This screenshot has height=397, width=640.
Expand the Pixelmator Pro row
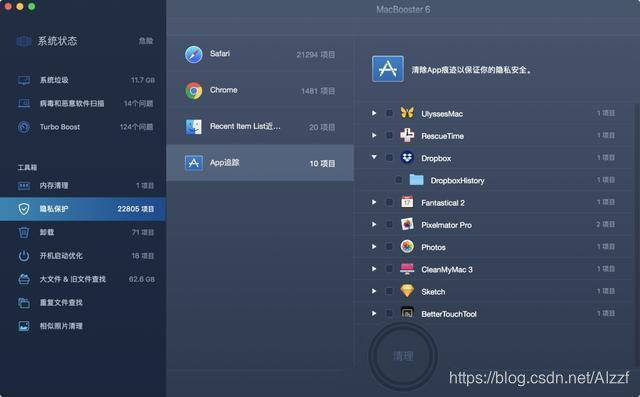[x=374, y=224]
